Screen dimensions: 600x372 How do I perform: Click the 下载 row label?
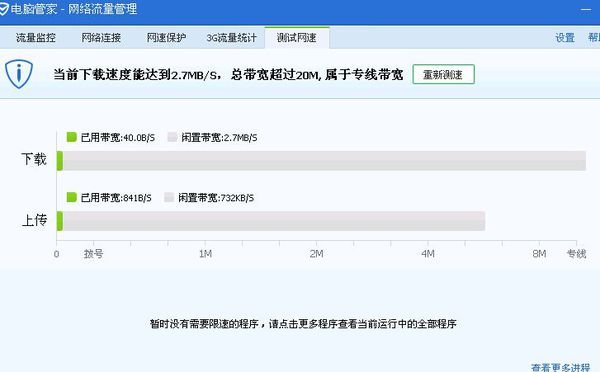(x=34, y=159)
